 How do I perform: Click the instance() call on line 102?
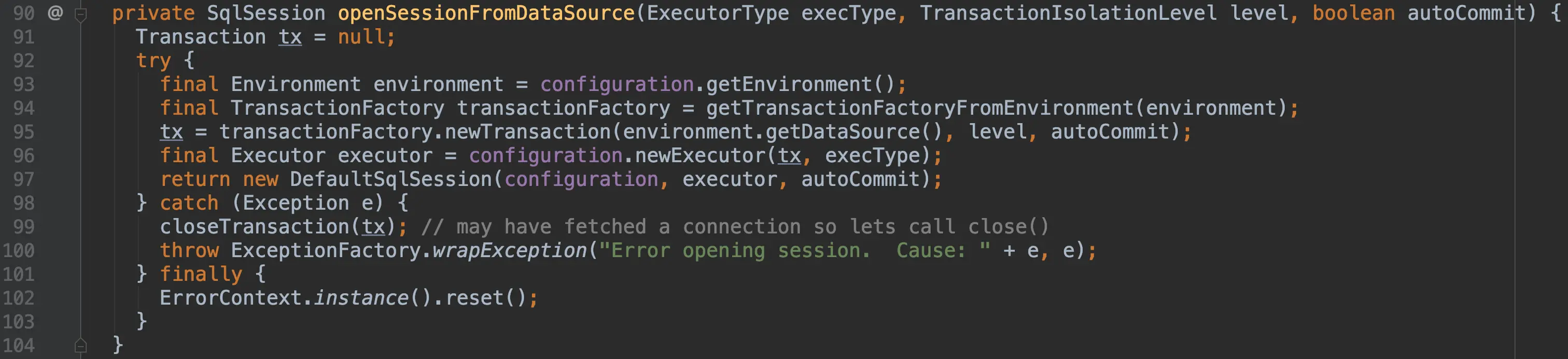tap(360, 298)
